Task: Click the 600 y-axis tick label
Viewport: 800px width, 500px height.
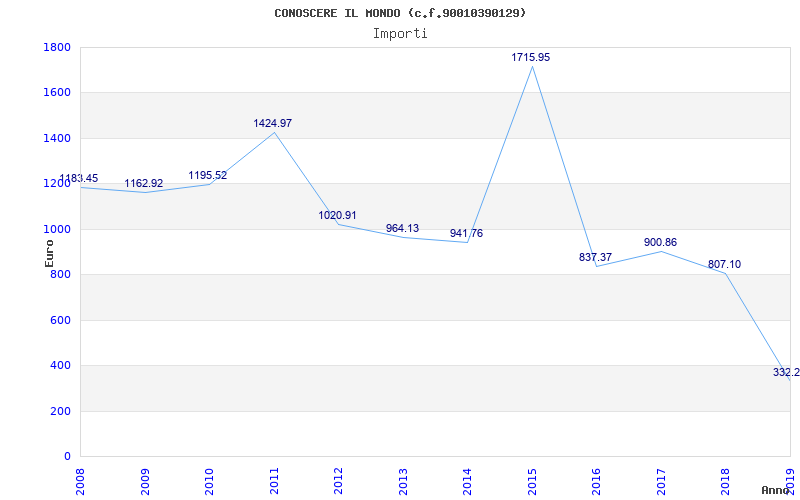Action: 60,320
